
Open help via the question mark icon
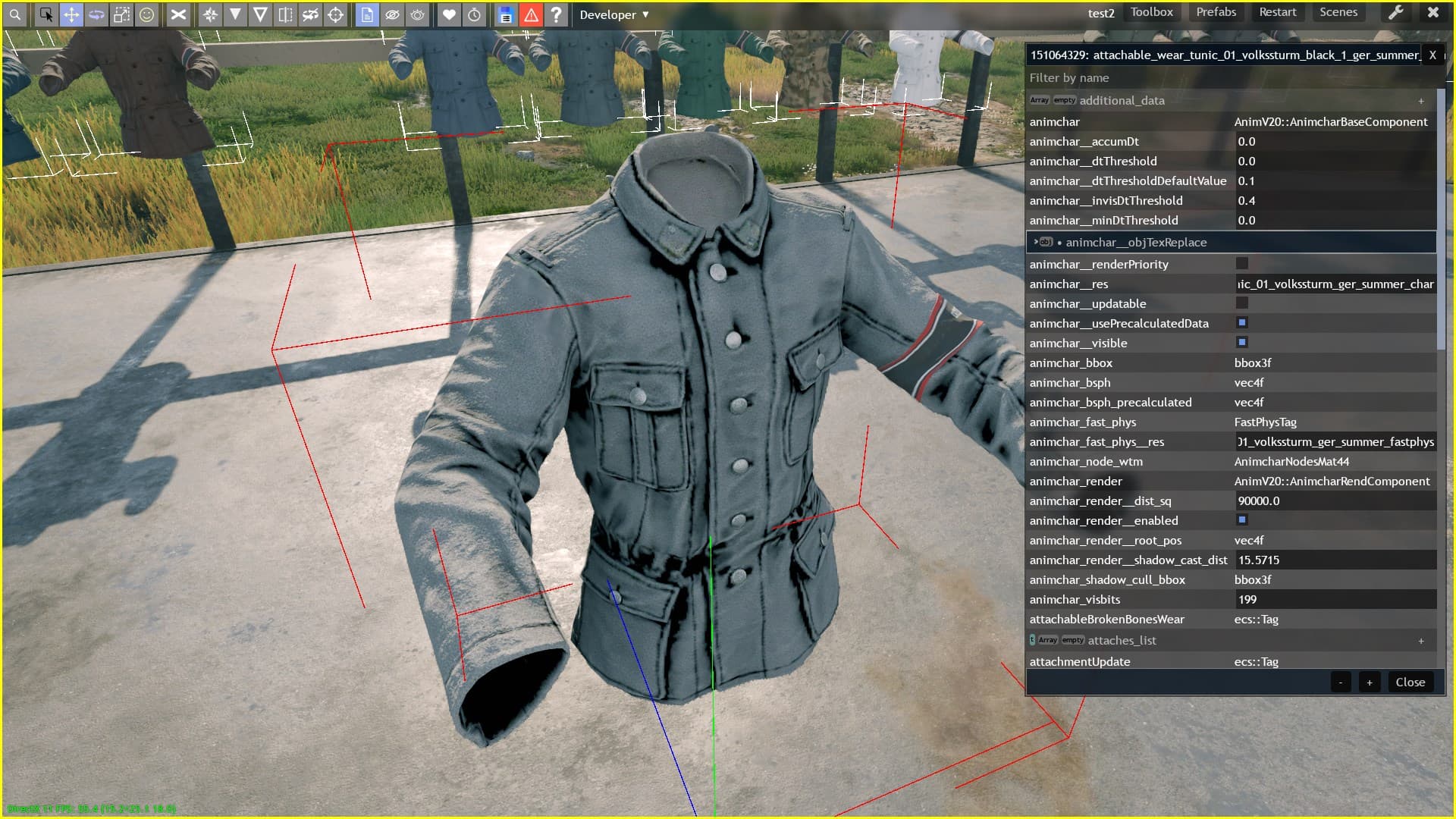[x=557, y=14]
